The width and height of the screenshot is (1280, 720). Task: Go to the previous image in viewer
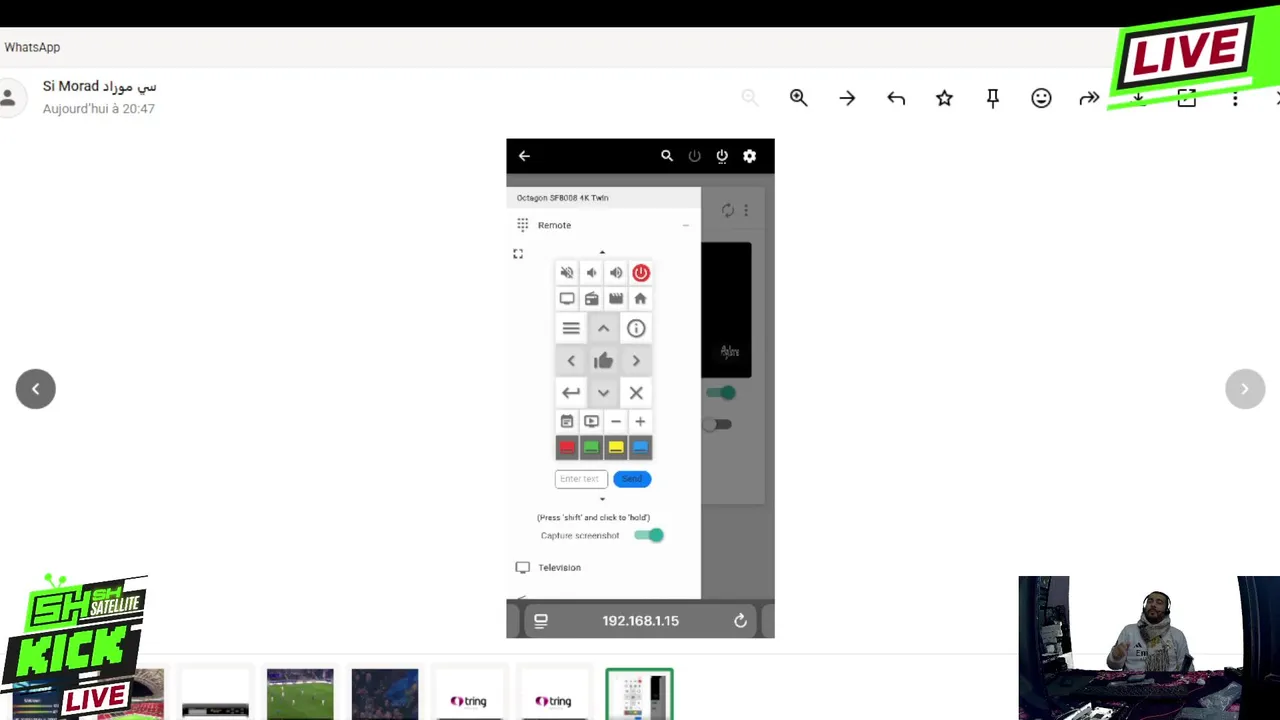[x=36, y=389]
